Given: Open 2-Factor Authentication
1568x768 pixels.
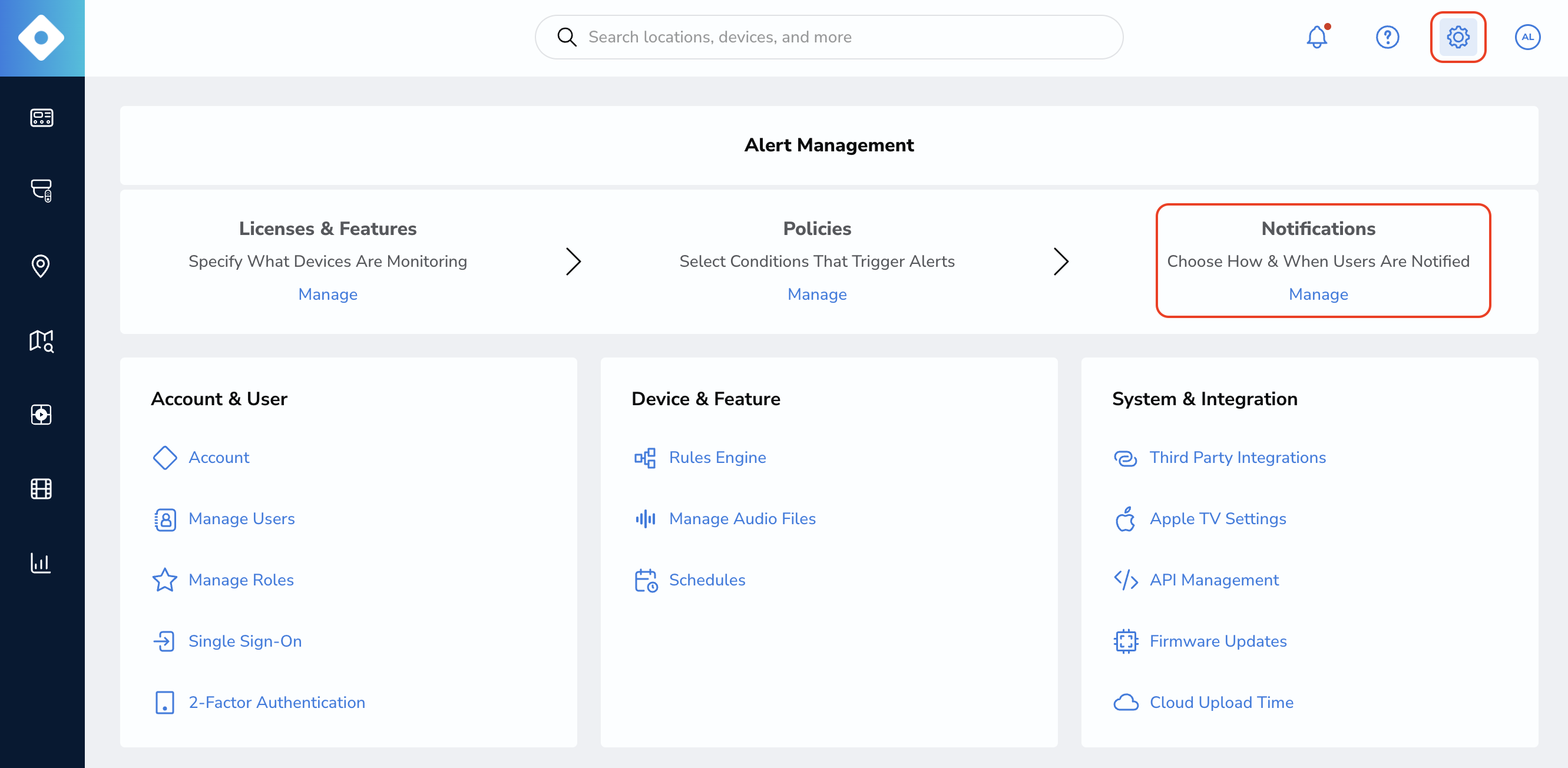Looking at the screenshot, I should coord(277,702).
